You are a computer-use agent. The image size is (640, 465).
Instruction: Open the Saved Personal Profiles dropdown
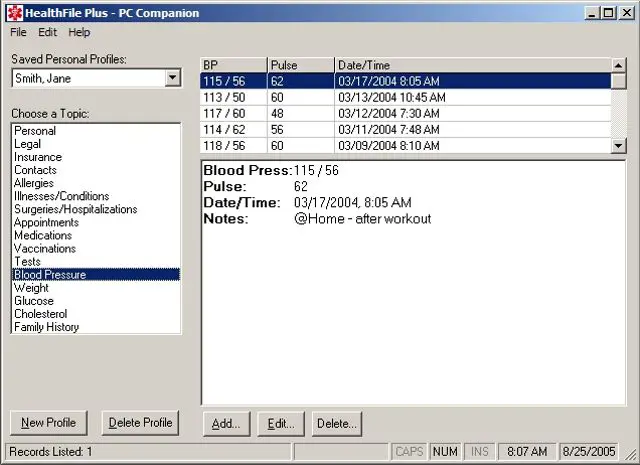[172, 78]
